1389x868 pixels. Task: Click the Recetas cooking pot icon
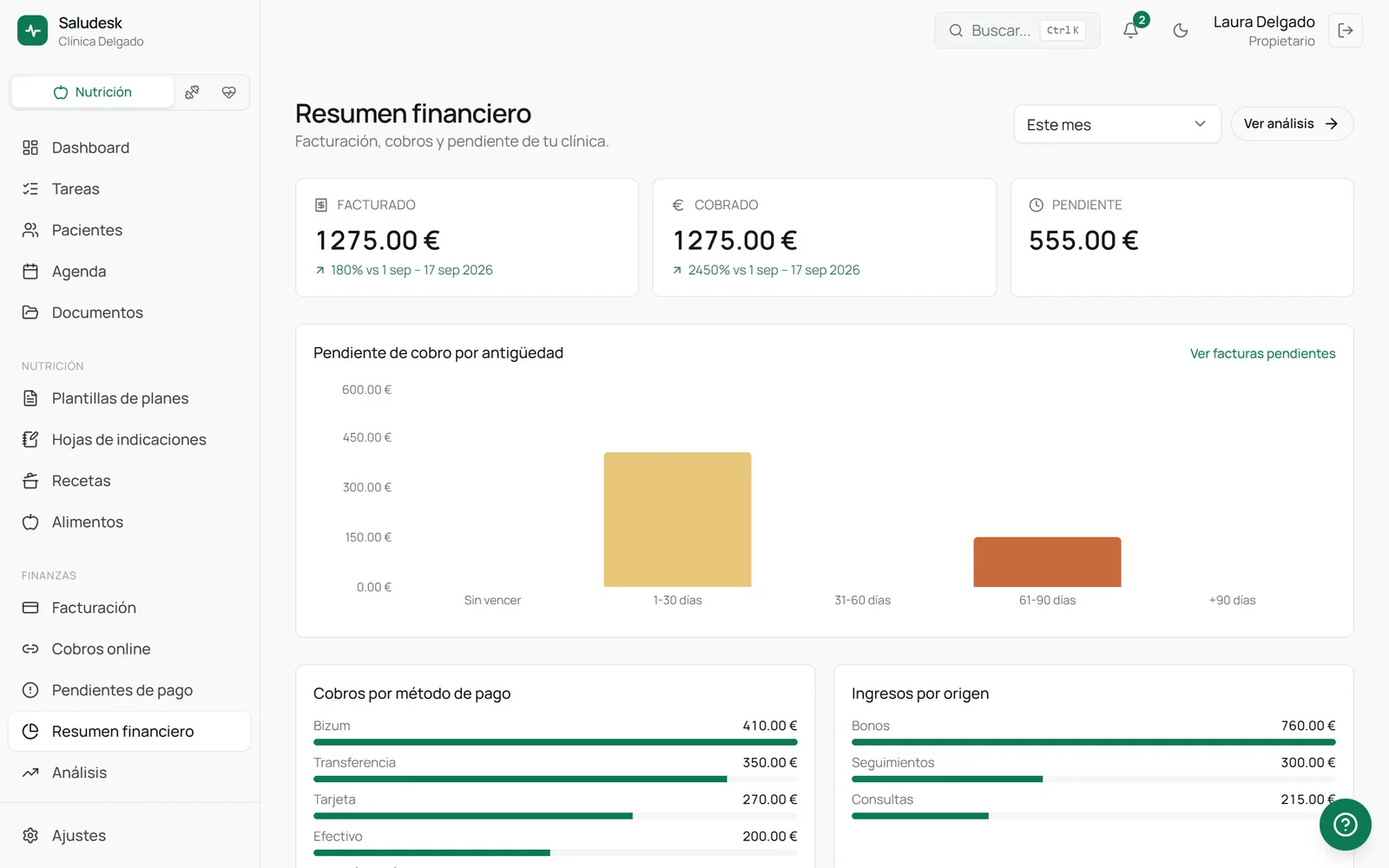[30, 481]
